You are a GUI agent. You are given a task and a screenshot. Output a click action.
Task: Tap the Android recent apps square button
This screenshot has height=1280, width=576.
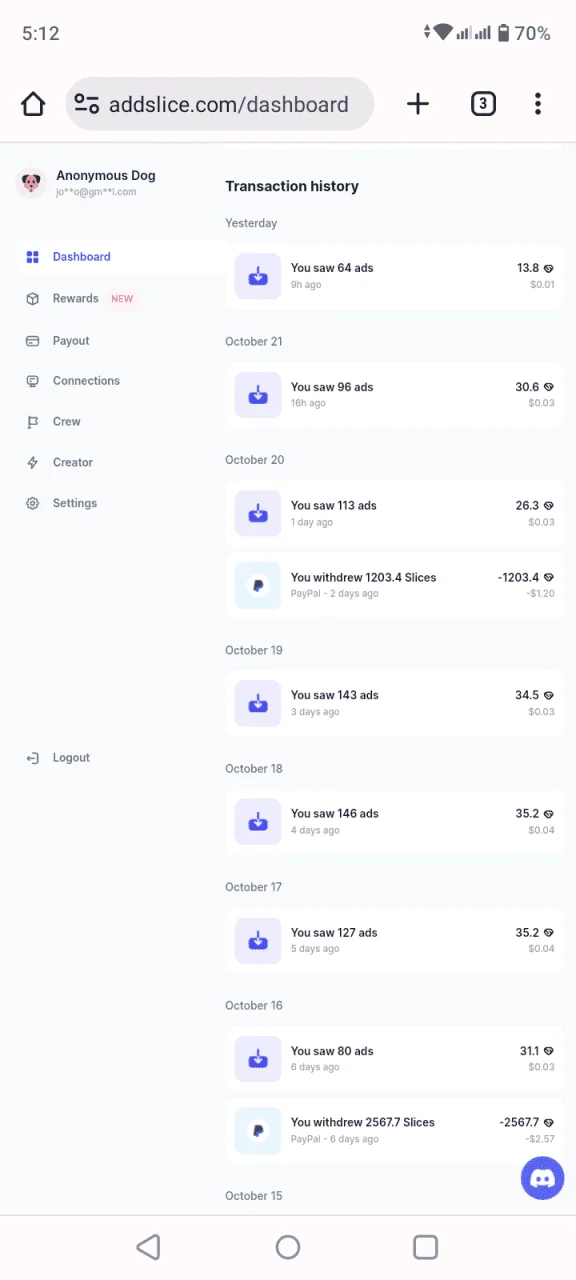[x=426, y=1247]
